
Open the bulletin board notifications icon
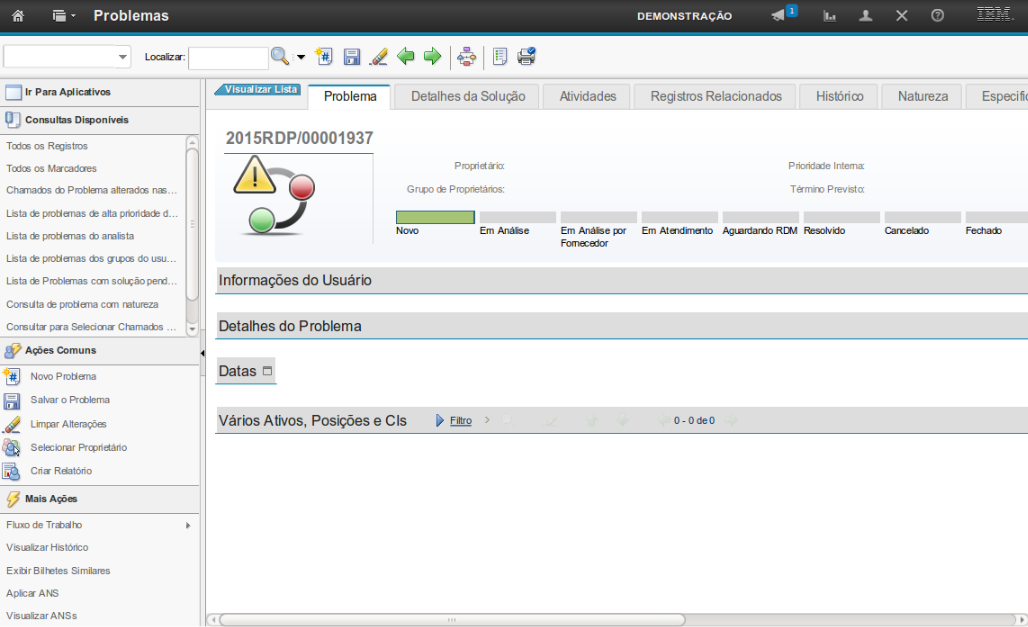click(x=778, y=16)
